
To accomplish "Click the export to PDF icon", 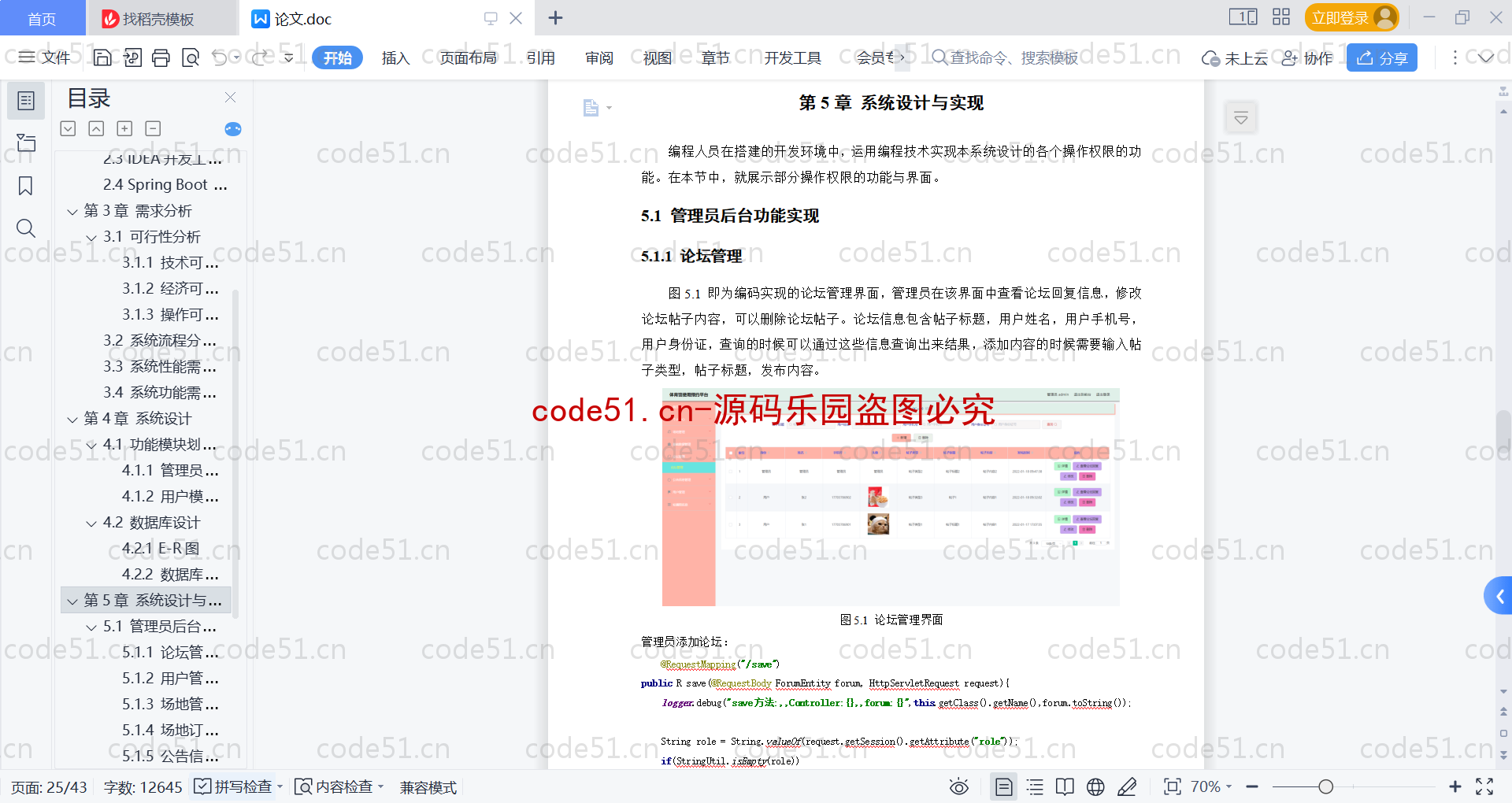I will coord(132,57).
